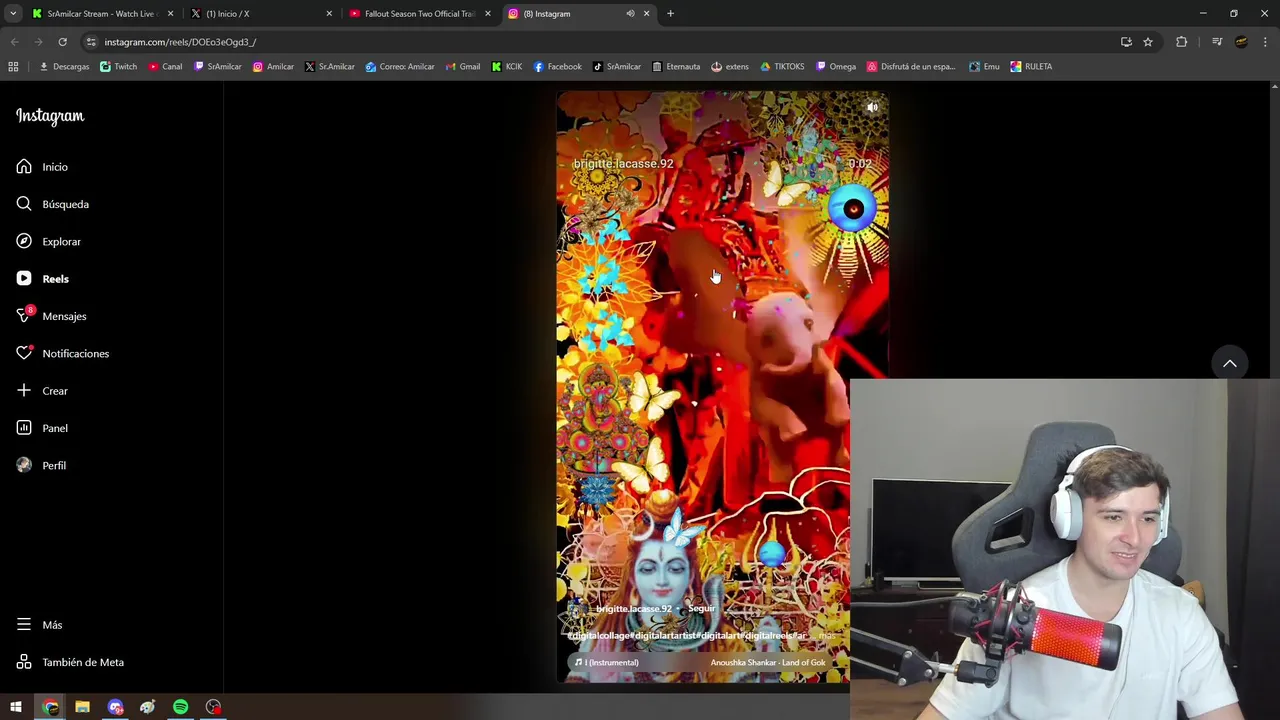Click the Instagram logo
This screenshot has height=720, width=1280.
pos(50,116)
